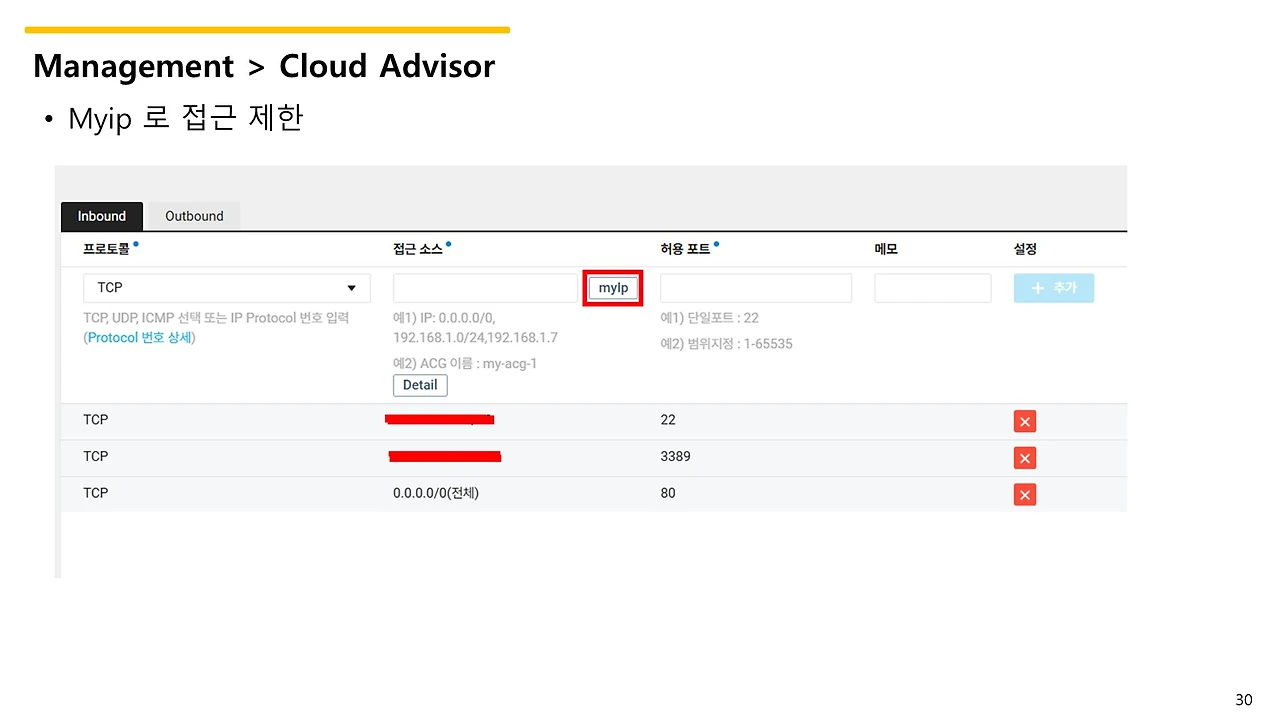Screen dimensions: 1280x720
Task: Delete the port 80 rule
Action: tap(1024, 494)
